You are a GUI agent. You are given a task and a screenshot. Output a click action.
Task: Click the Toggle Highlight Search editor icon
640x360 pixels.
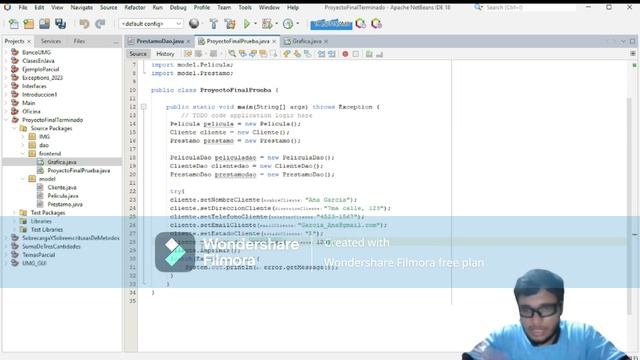point(263,53)
